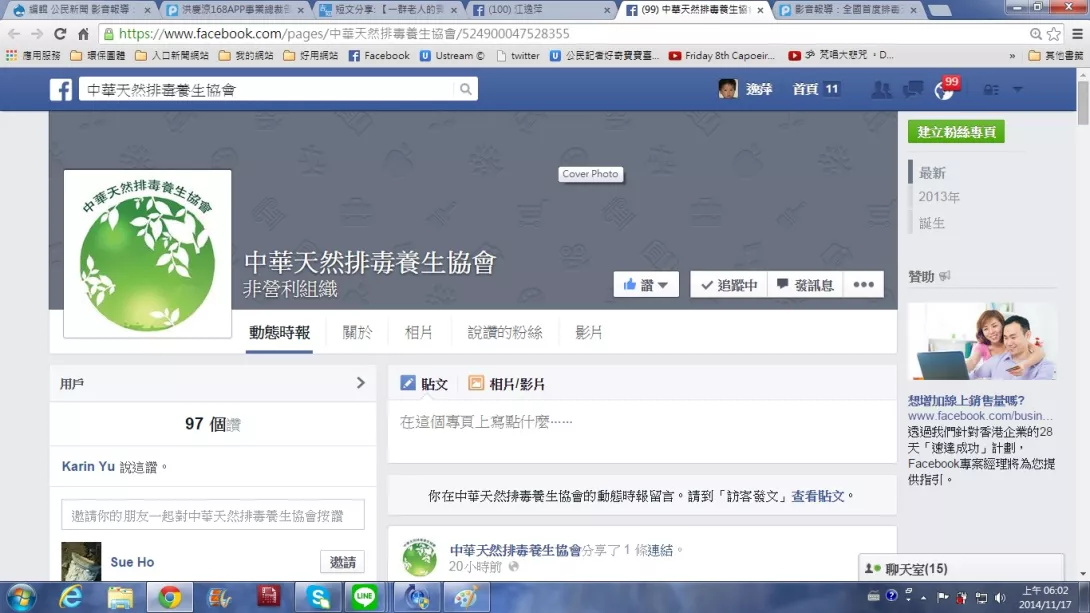Open Paint from the taskbar
The width and height of the screenshot is (1090, 613).
pos(466,597)
